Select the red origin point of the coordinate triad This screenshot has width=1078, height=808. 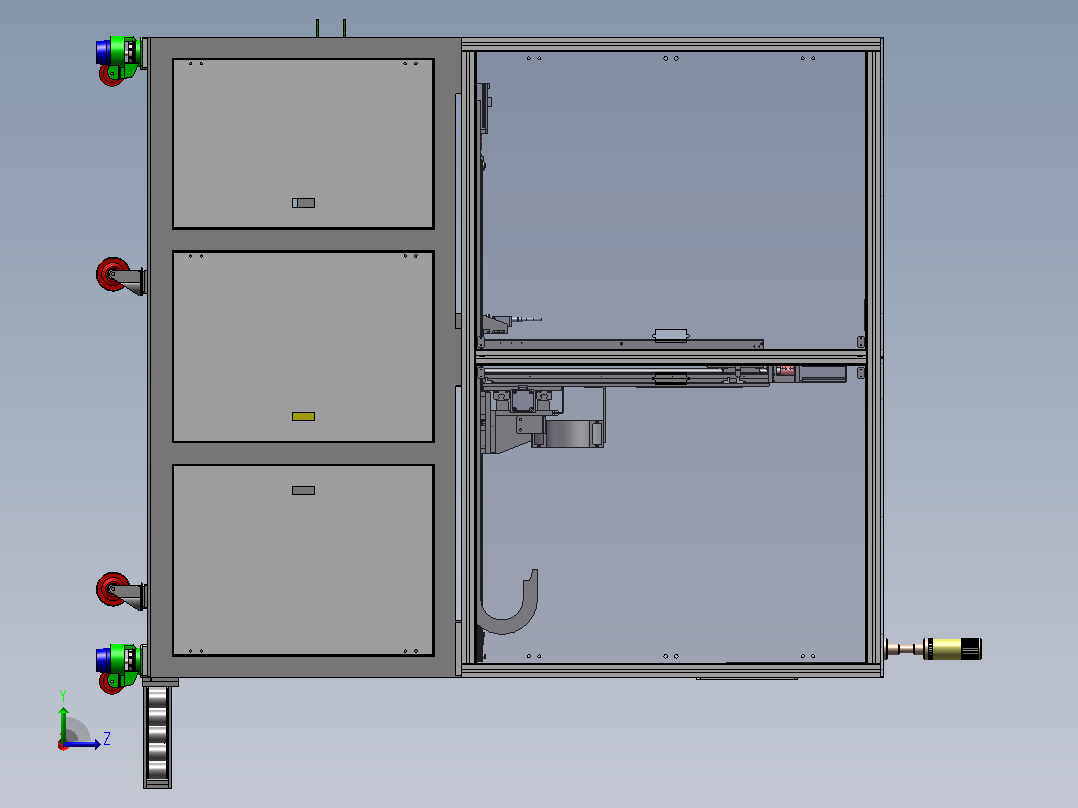(63, 745)
